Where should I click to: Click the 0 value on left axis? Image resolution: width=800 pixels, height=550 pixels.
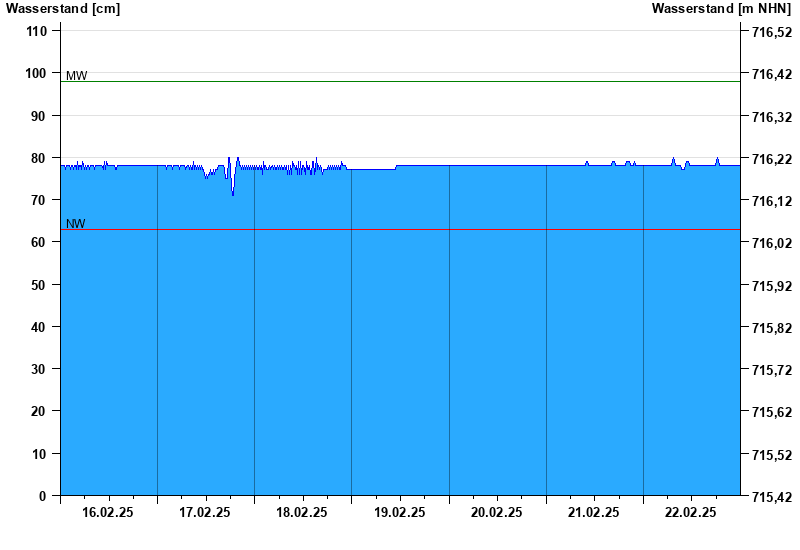pos(42,496)
